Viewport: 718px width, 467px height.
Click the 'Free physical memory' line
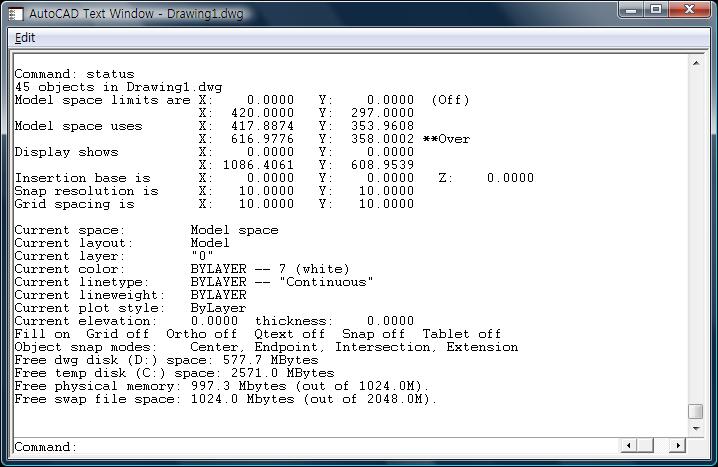pos(222,386)
